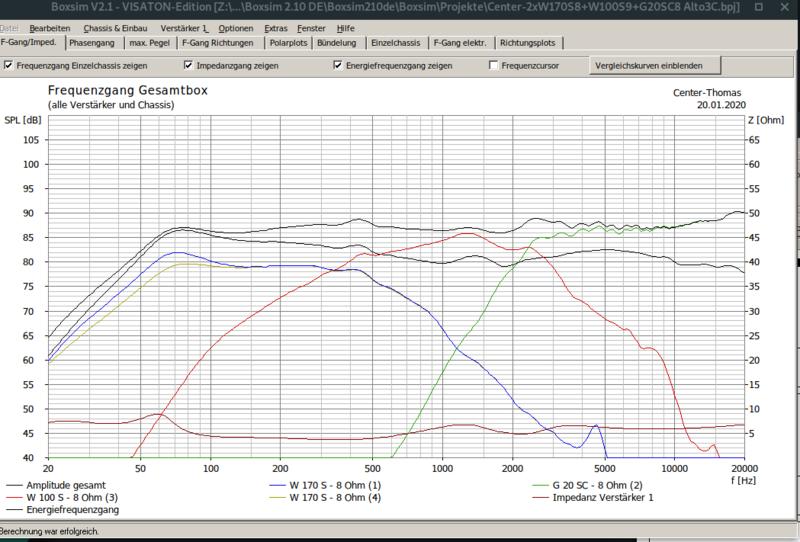Open the Verstärker 1 menu
This screenshot has width=800, height=542.
click(x=185, y=28)
